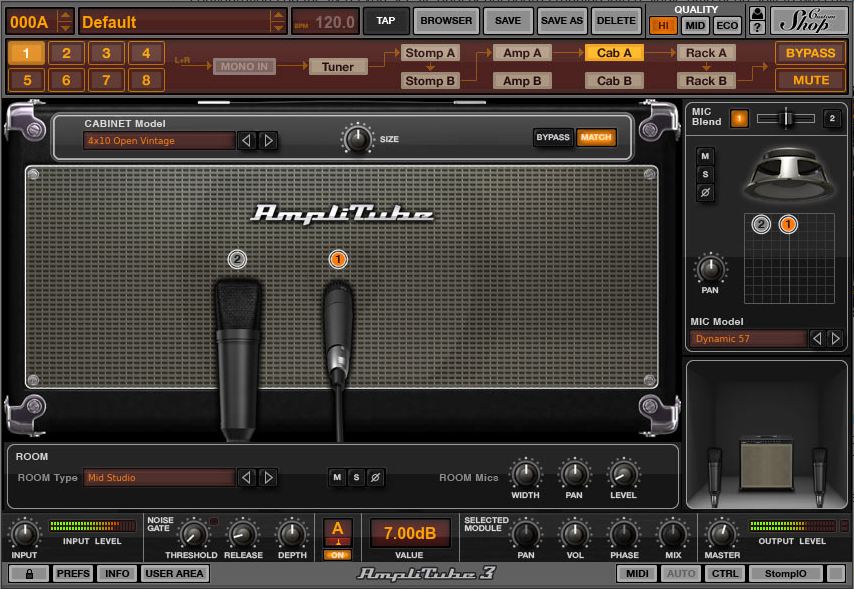Open the user profile icon near Custom Shop

click(x=757, y=13)
